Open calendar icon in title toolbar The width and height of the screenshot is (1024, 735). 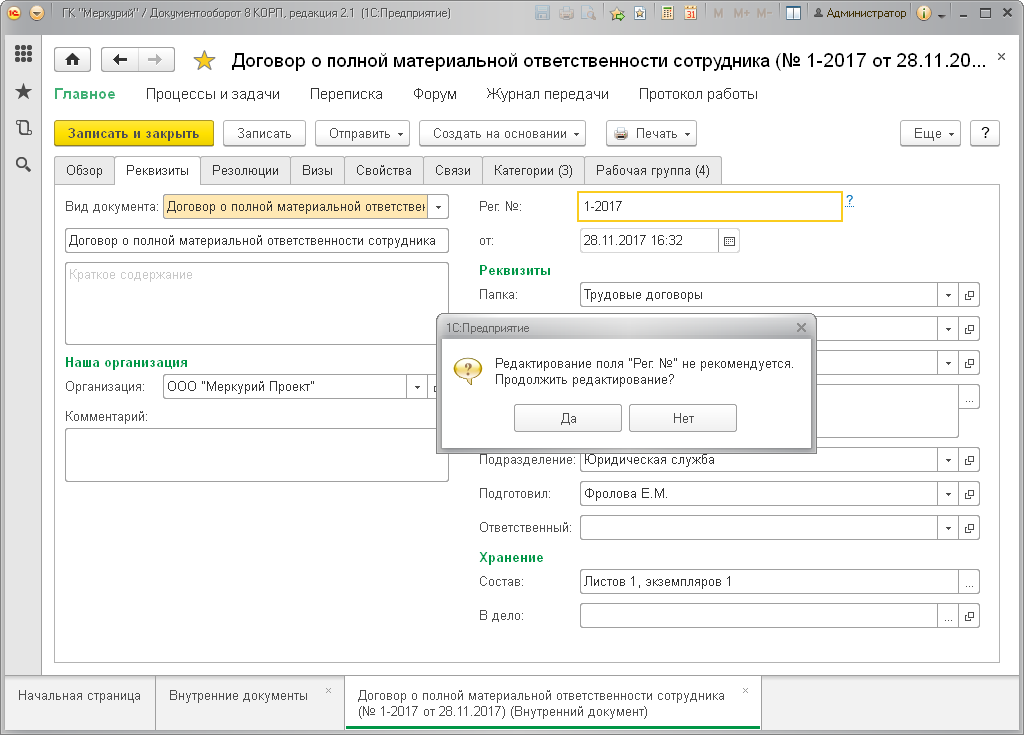pos(690,13)
